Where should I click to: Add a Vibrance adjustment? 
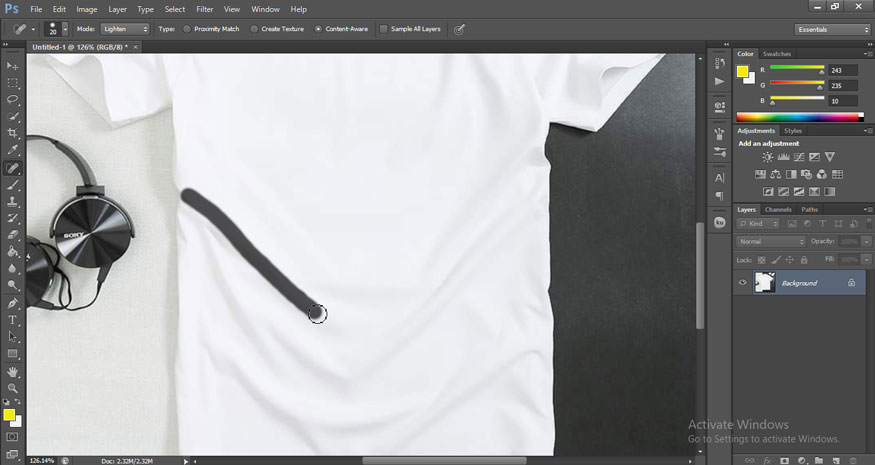tap(830, 157)
